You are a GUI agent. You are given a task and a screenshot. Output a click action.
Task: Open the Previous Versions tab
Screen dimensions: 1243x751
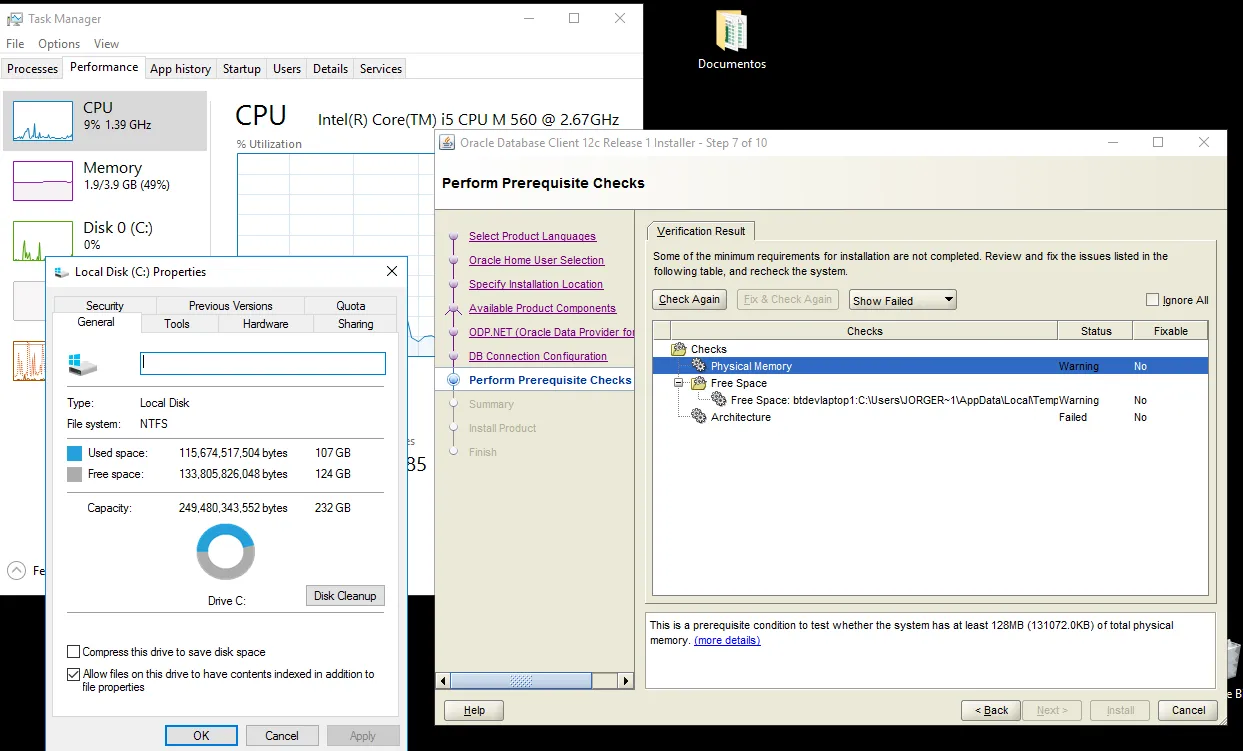point(231,306)
